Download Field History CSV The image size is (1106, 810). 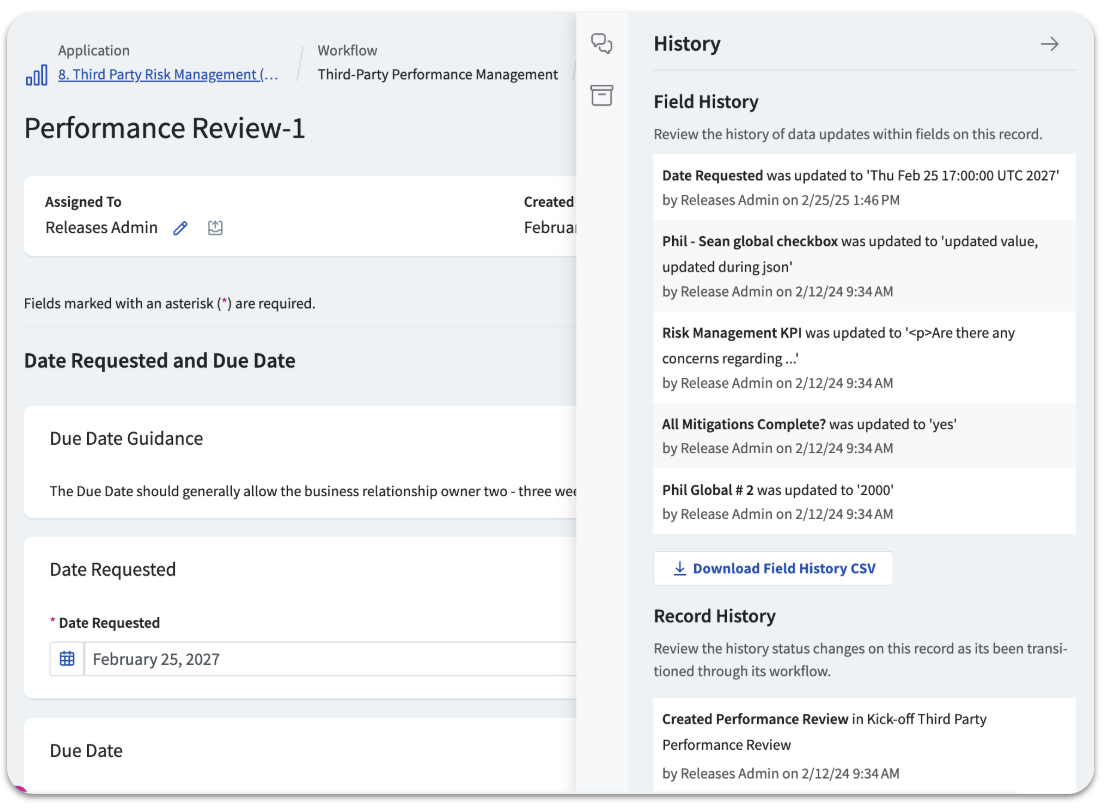click(x=773, y=569)
